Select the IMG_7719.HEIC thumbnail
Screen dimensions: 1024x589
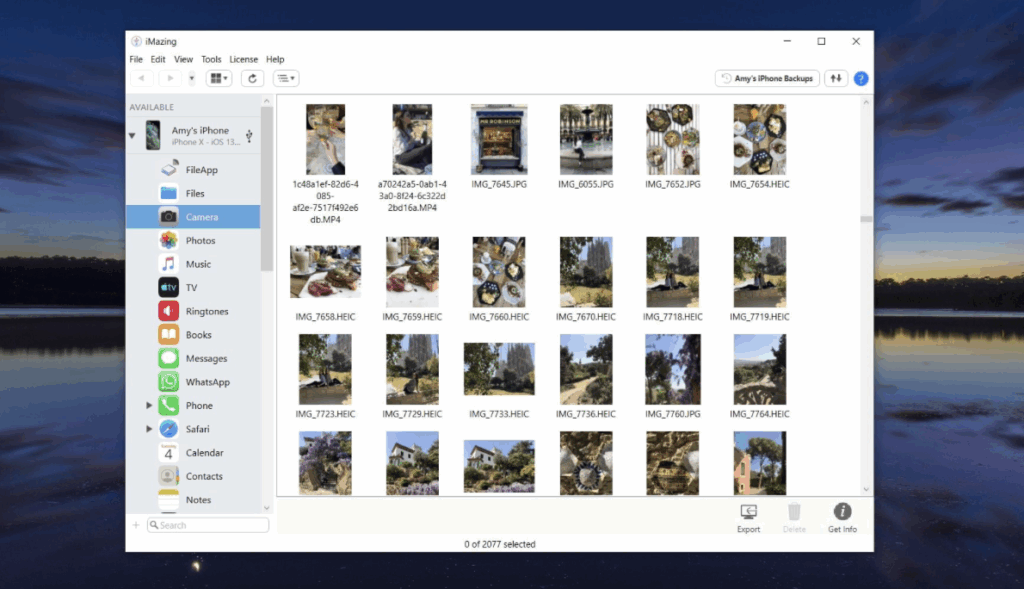760,272
